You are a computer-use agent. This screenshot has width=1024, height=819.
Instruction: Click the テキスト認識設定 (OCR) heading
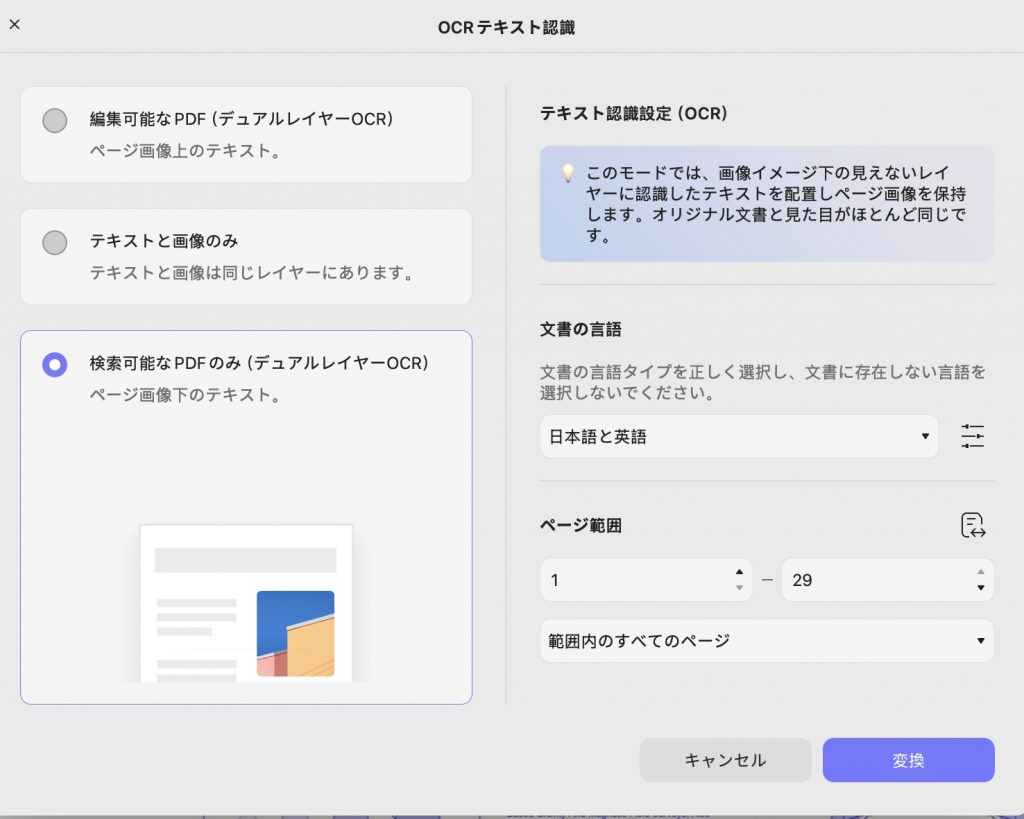(633, 114)
